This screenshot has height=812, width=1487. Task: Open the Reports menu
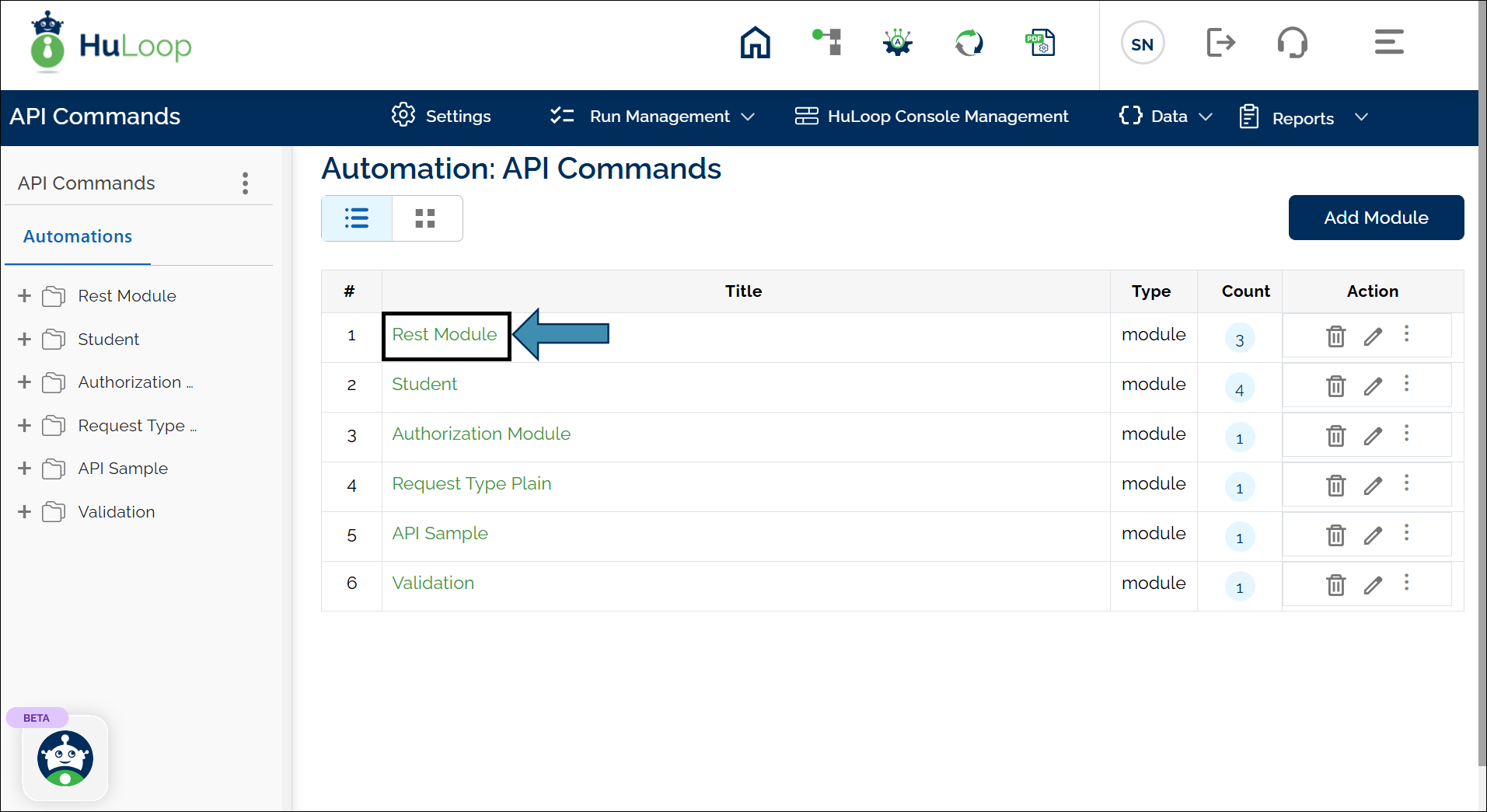(1303, 118)
